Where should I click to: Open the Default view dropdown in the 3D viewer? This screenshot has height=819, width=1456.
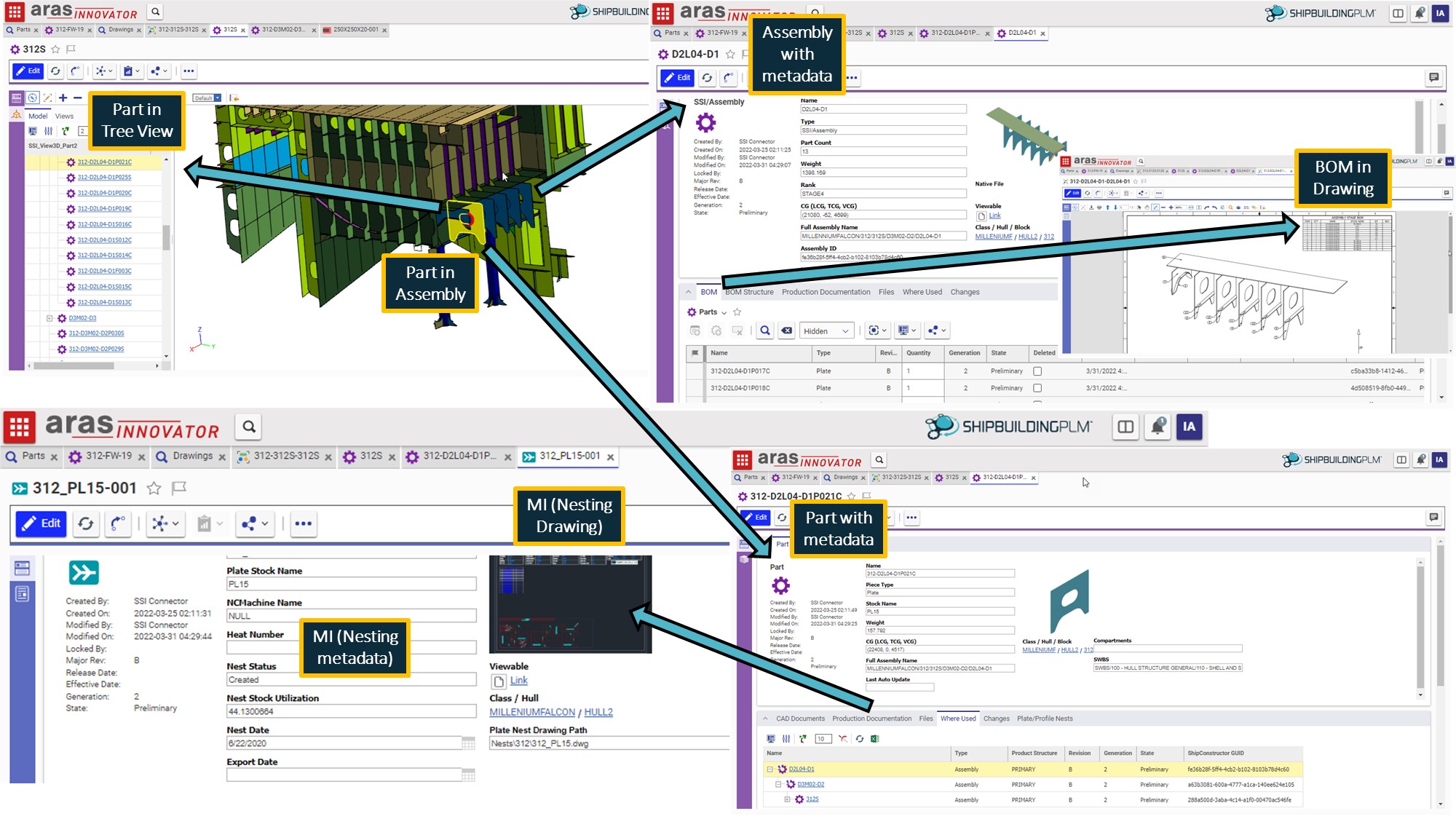207,97
